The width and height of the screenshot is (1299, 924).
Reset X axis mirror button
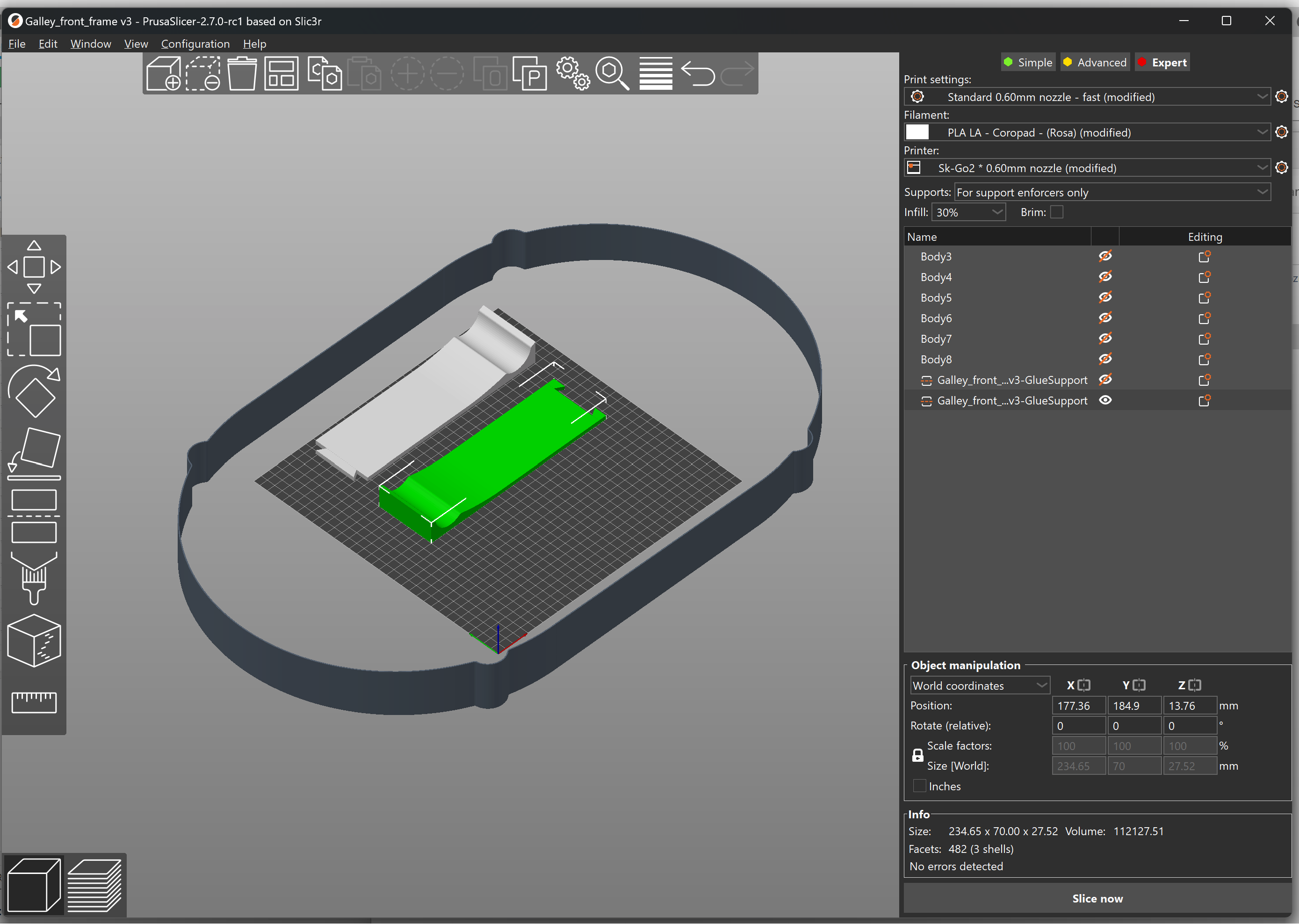point(1084,686)
